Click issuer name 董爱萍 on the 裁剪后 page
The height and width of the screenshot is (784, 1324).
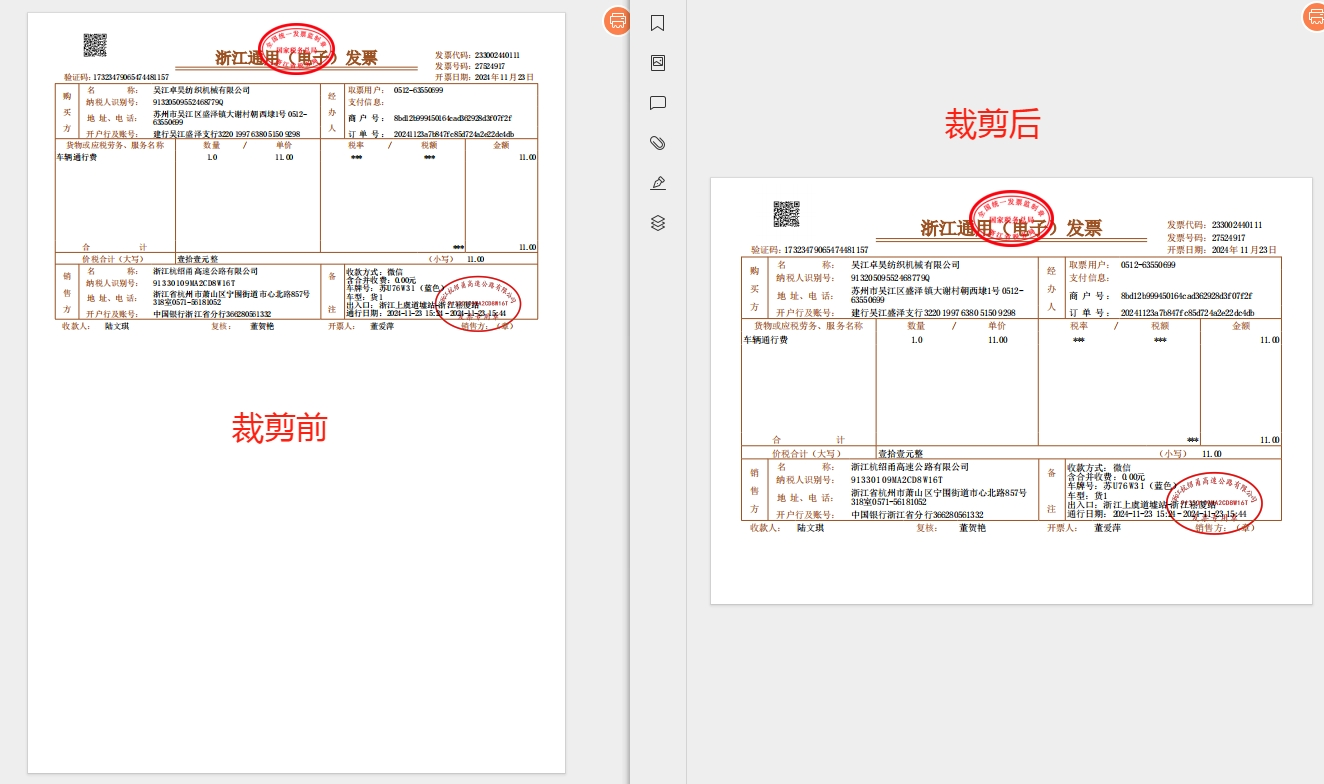(1107, 528)
